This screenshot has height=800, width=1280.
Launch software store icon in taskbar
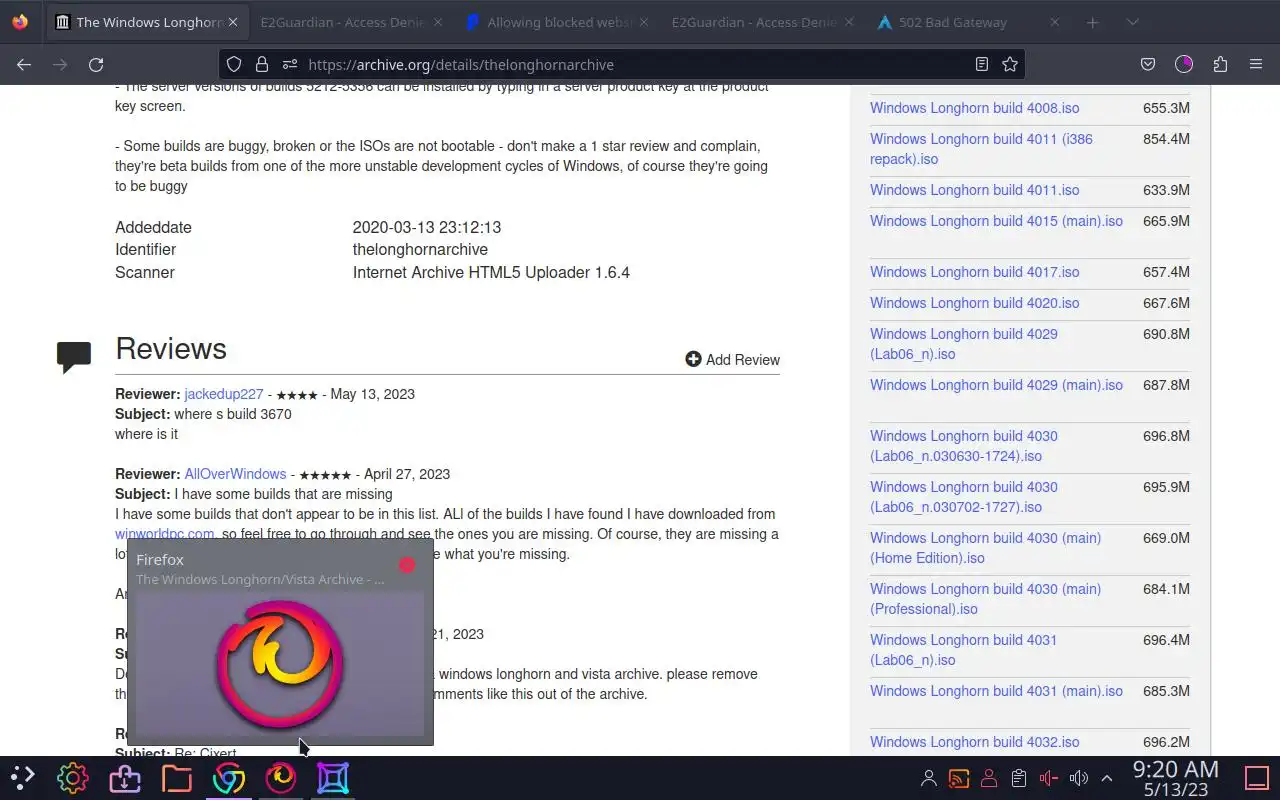(125, 778)
